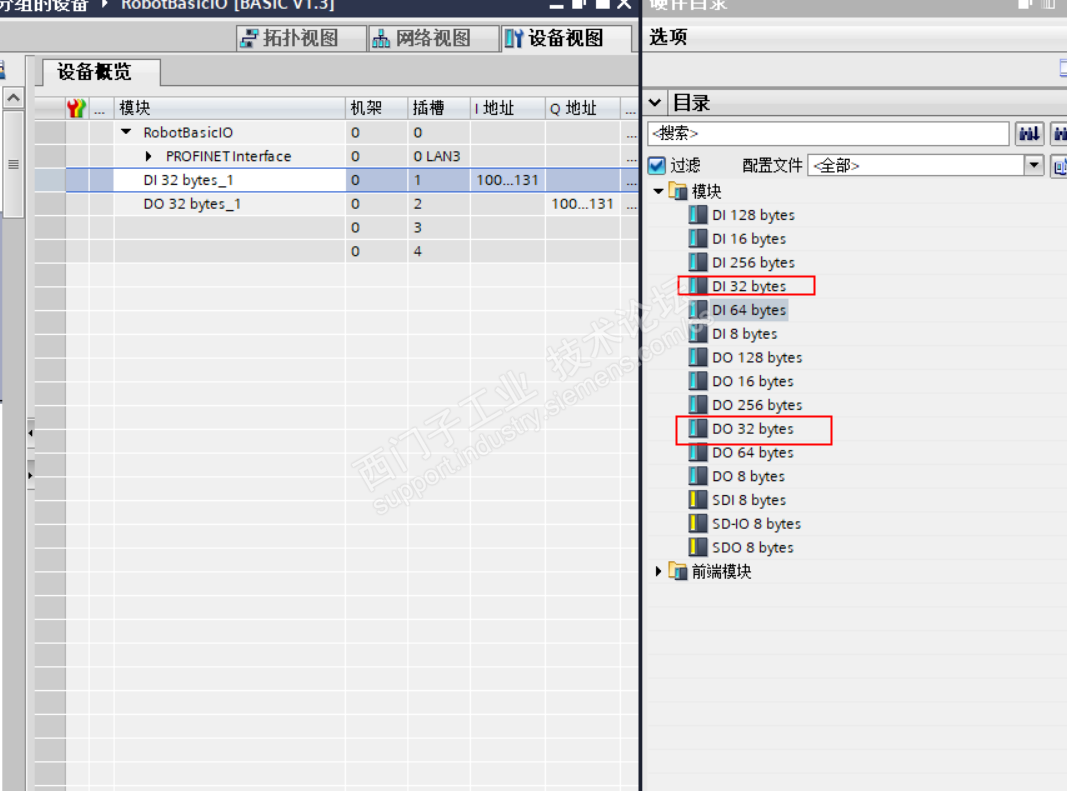Viewport: 1067px width, 791px height.
Task: Select DI 128 bytes module
Action: pos(753,215)
